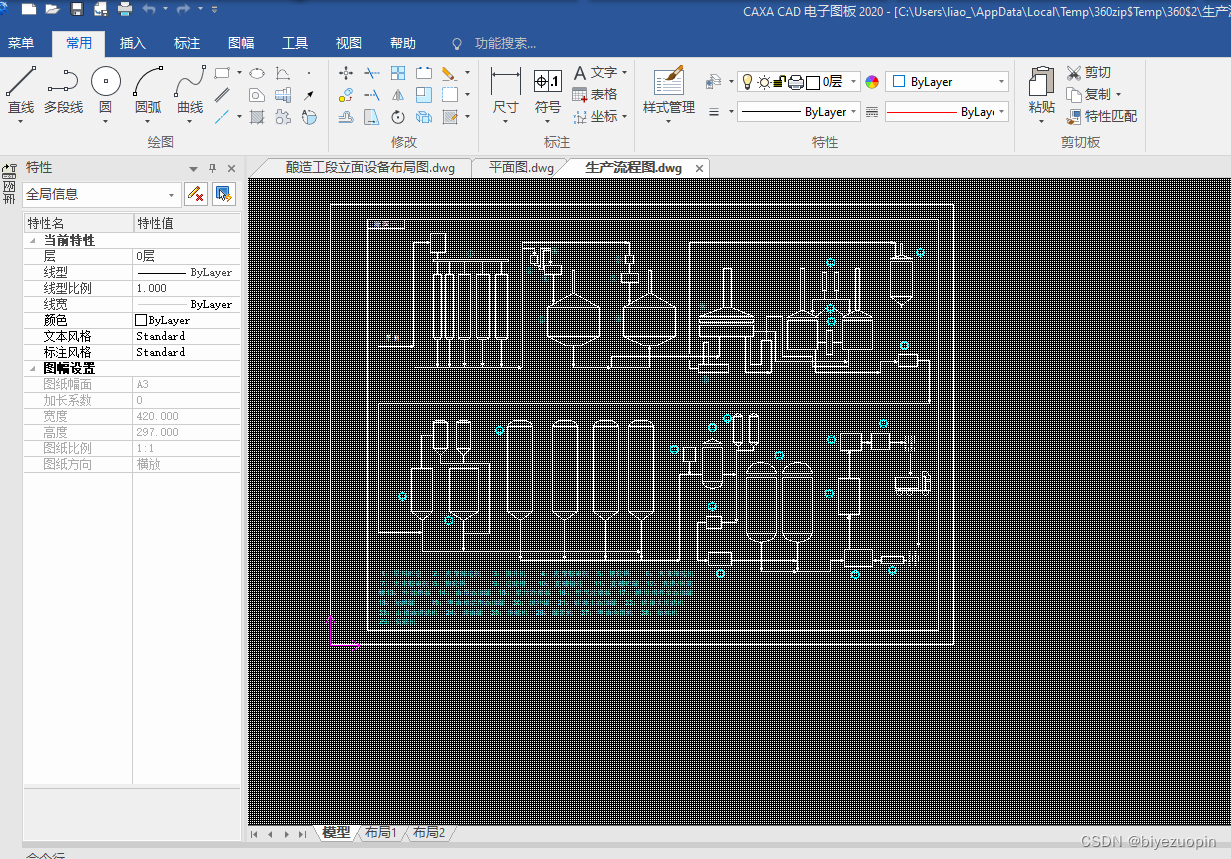Switch to the 插入 ribbon tab
The image size is (1231, 859).
tap(132, 43)
